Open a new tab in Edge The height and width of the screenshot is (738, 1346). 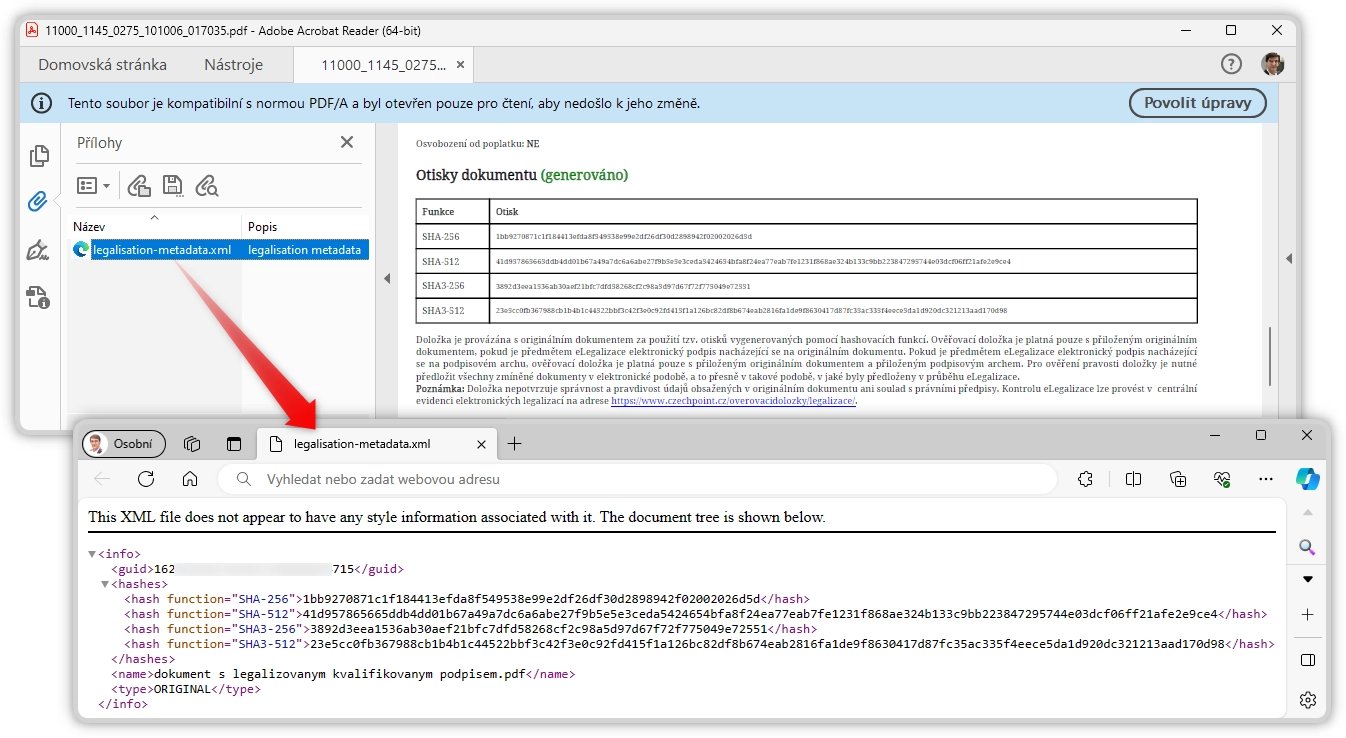click(x=514, y=444)
